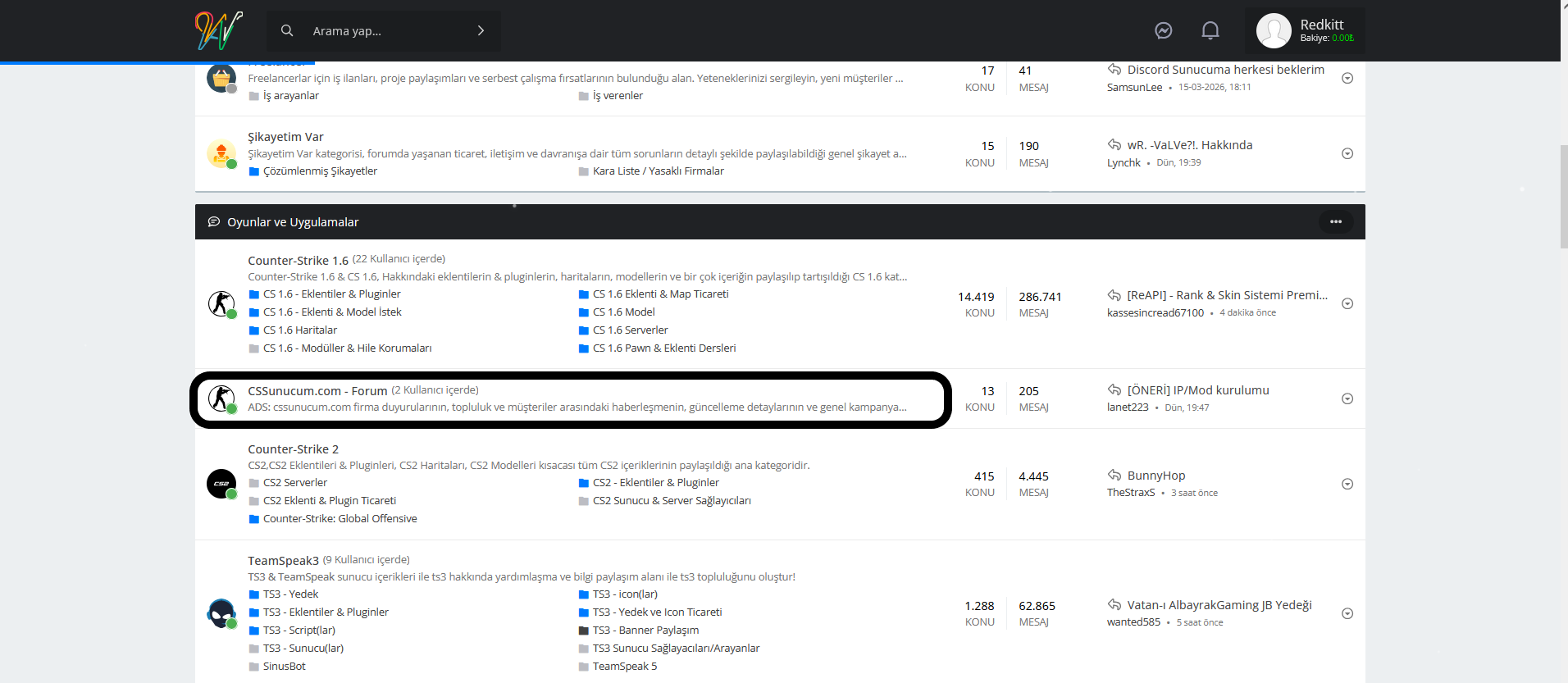Expand the TeamSpeak3 row dropdown arrow

(1347, 613)
